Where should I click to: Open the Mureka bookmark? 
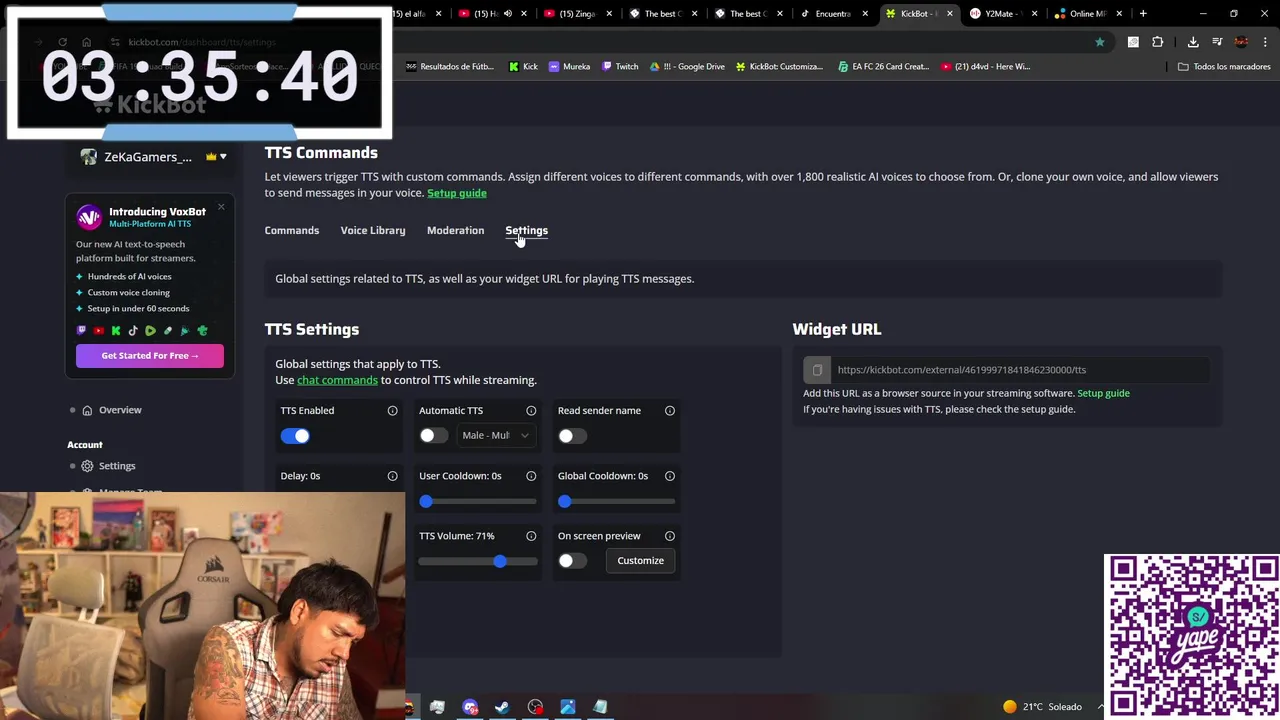tap(569, 67)
